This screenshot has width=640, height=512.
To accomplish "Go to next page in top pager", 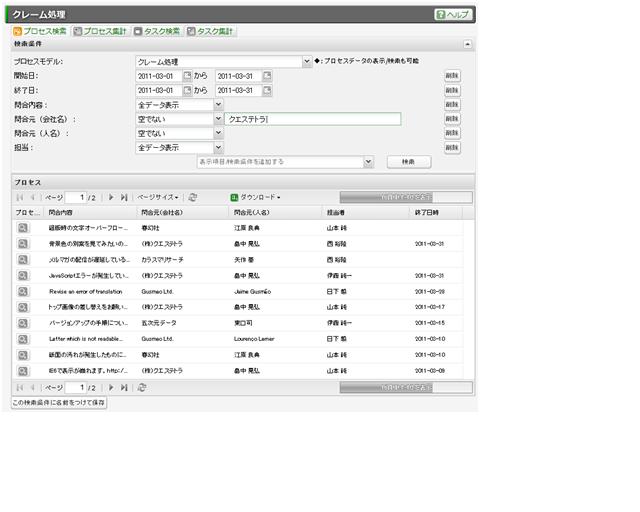I will [111, 198].
